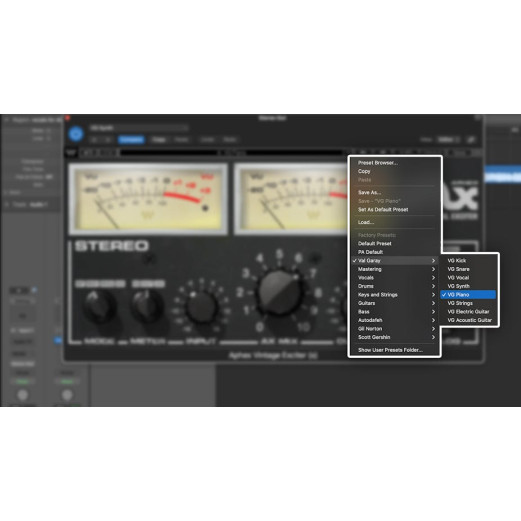Click the blue Compare button in plugin header
This screenshot has width=521, height=521.
131,139
